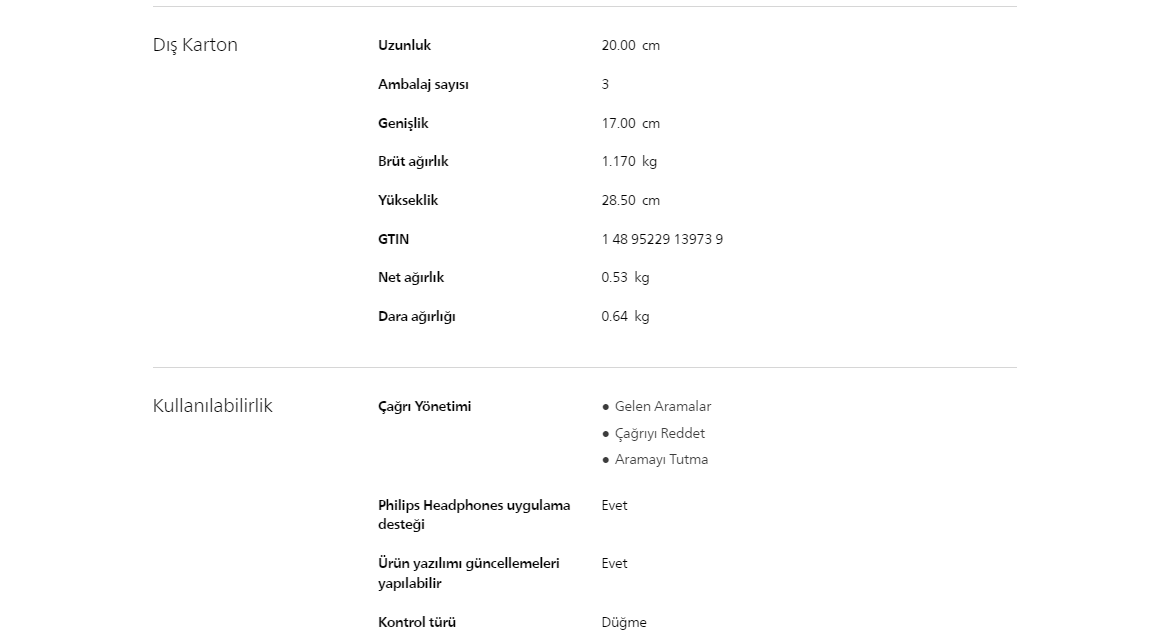This screenshot has height=641, width=1163.
Task: Click the Aramayı Tutma bullet item
Action: [x=661, y=459]
